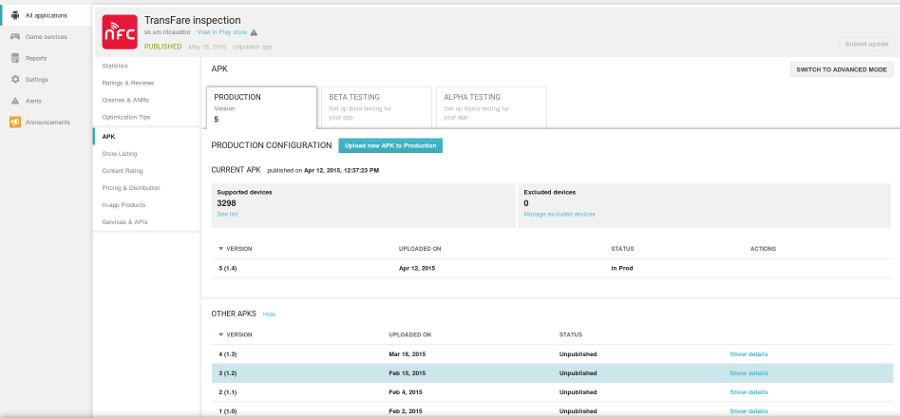Open Game services via gamepad icon
The image size is (900, 418).
click(14, 37)
